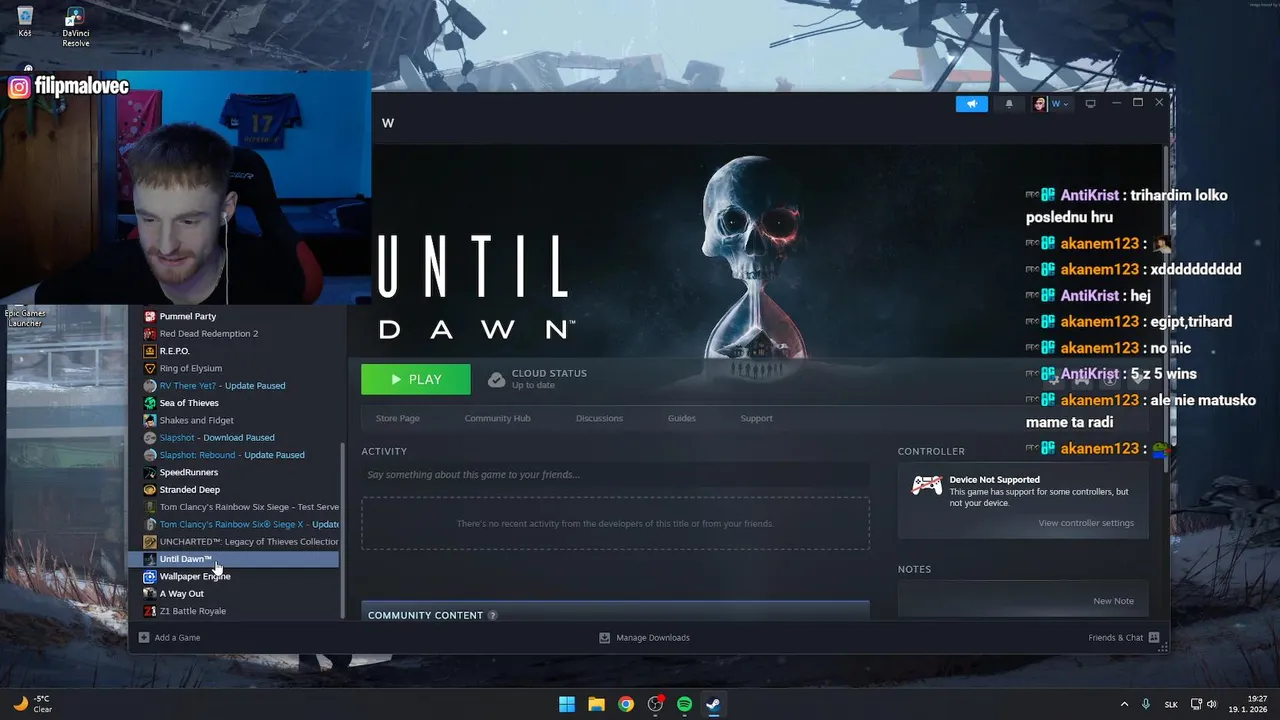Click the Sea of Thieves game icon
Screen dimensions: 1280x720
pyautogui.click(x=150, y=403)
